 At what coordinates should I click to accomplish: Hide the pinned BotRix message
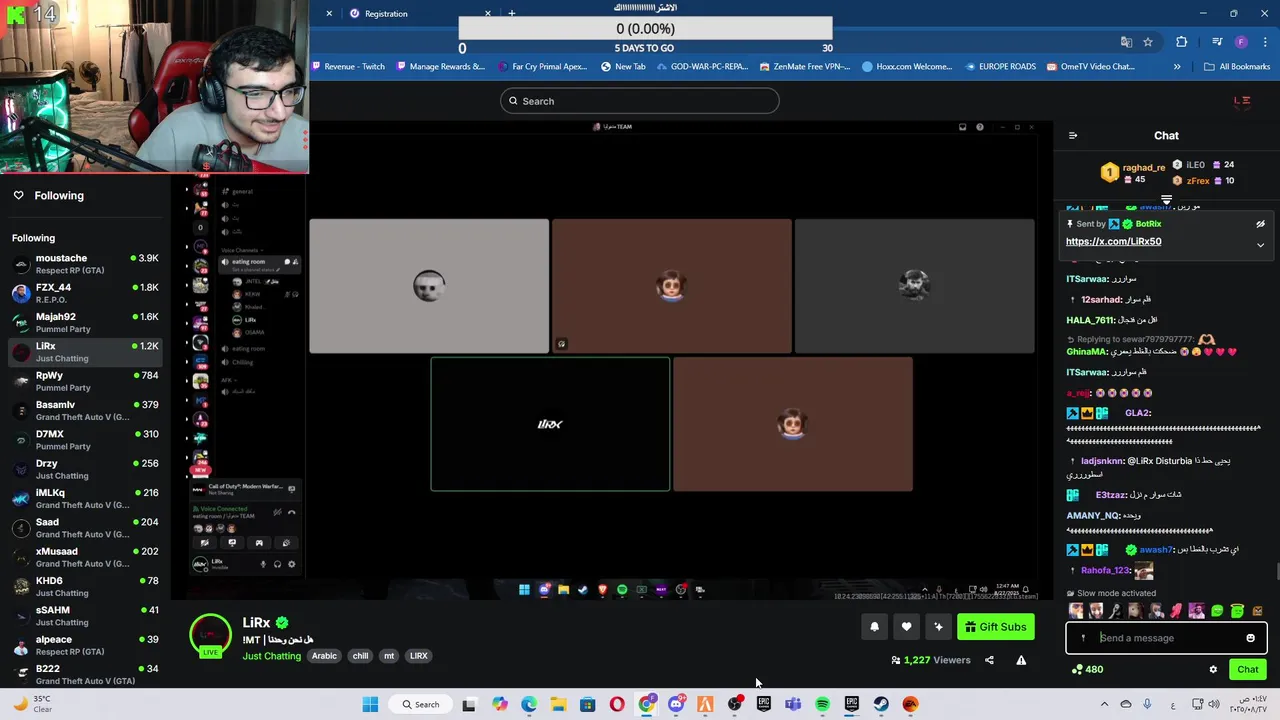(x=1260, y=224)
